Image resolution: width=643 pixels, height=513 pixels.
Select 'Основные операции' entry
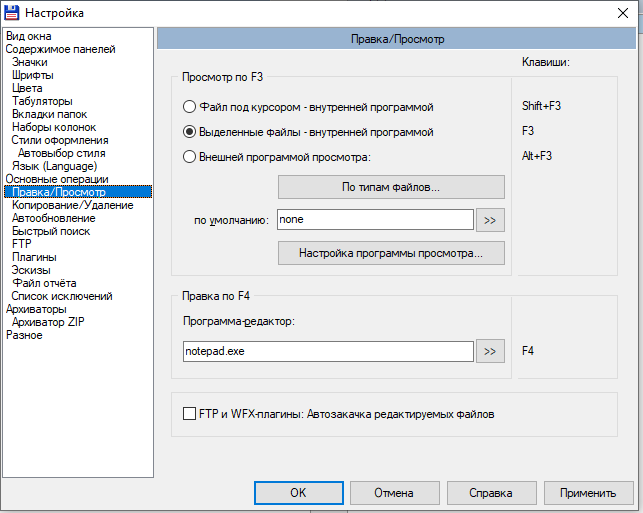[57, 179]
